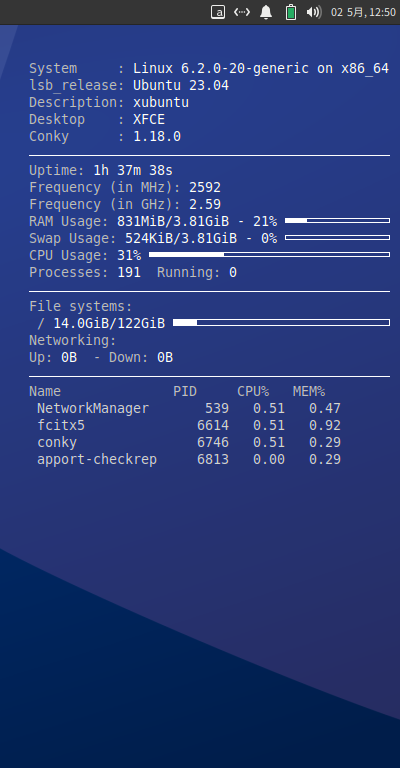The height and width of the screenshot is (768, 400).
Task: Click the 'PID' column header
Action: 185,391
